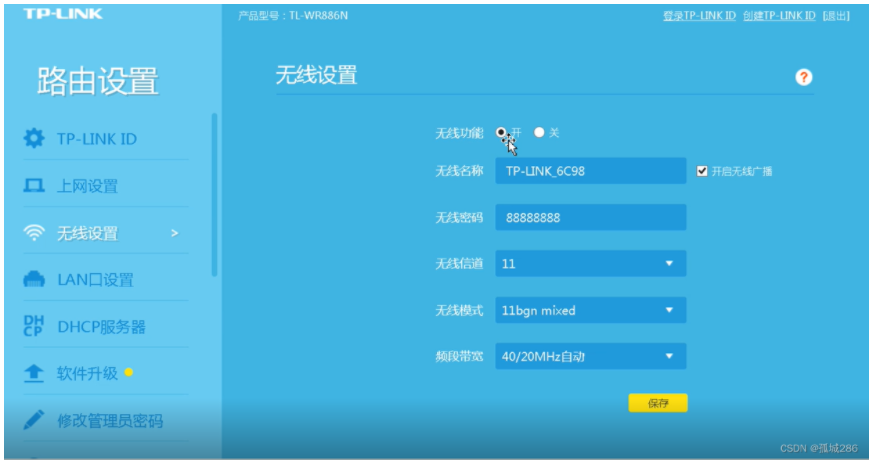
Task: Click the 无线信道 label
Action: (459, 263)
